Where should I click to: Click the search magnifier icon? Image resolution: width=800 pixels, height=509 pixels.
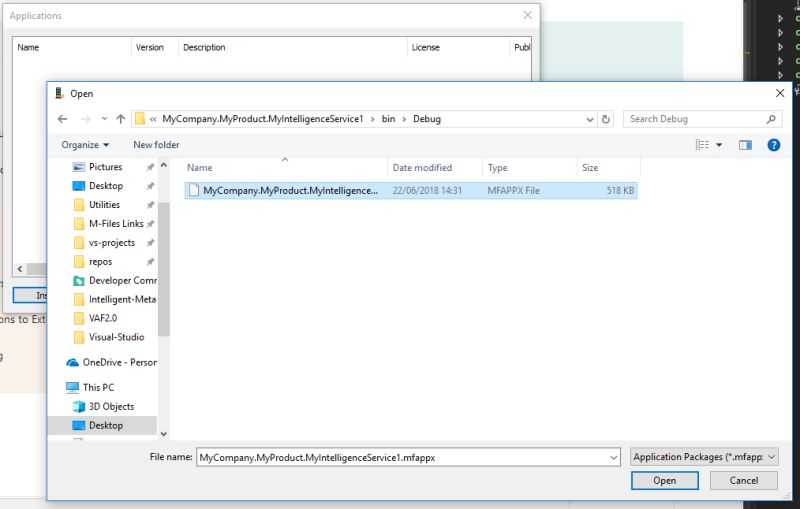click(x=771, y=119)
